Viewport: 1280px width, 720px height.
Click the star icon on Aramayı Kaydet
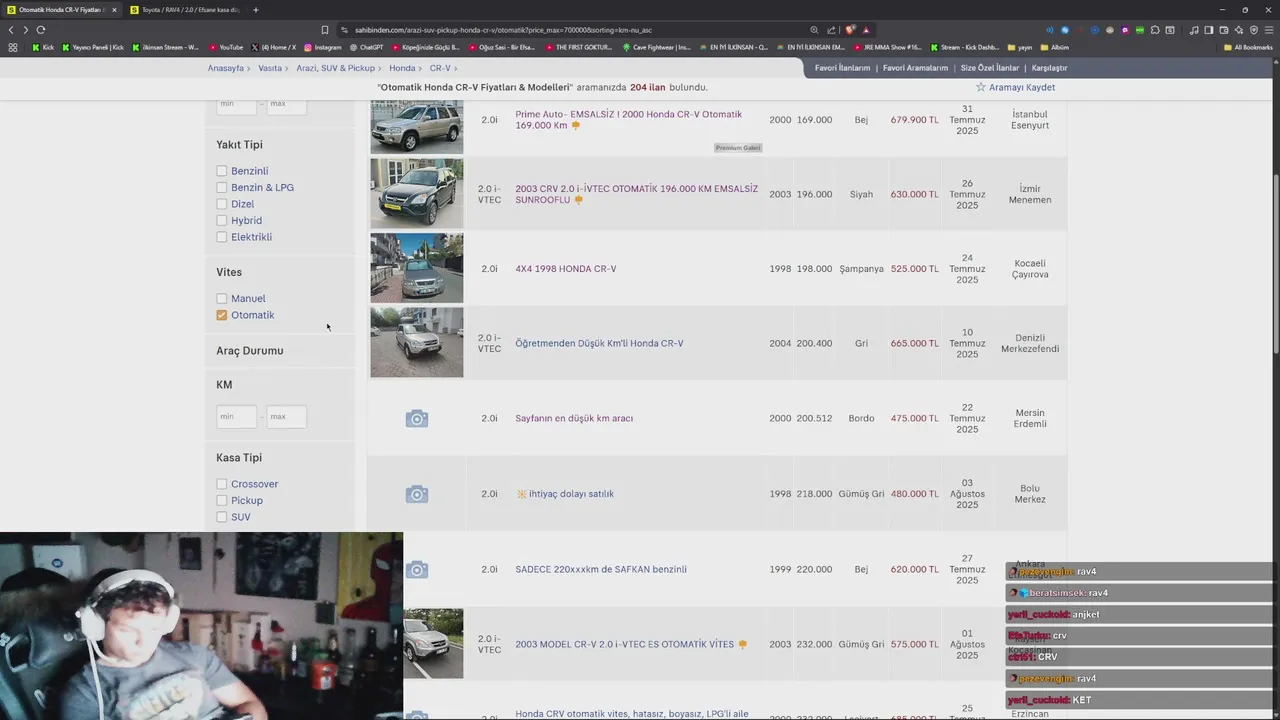[x=981, y=87]
